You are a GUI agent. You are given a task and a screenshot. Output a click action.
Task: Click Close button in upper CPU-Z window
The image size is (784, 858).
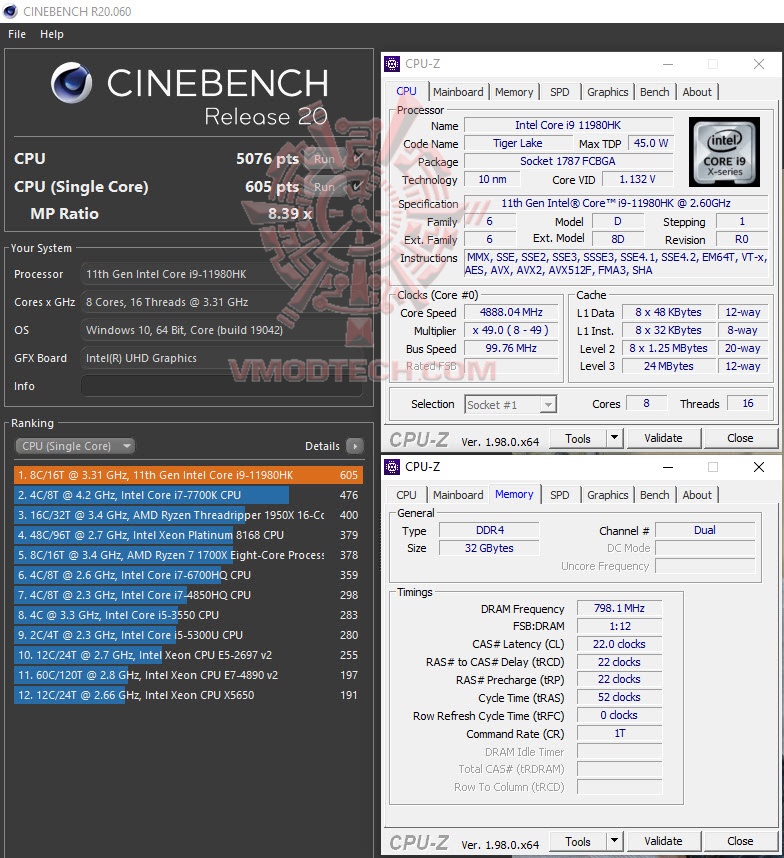(x=740, y=438)
